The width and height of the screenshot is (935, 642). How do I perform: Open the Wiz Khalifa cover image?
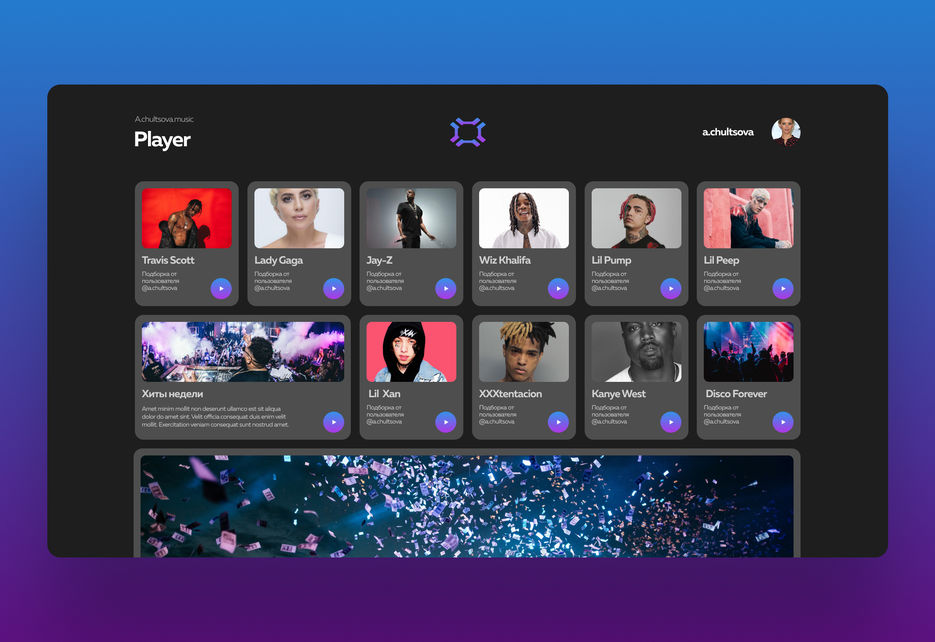[x=524, y=218]
